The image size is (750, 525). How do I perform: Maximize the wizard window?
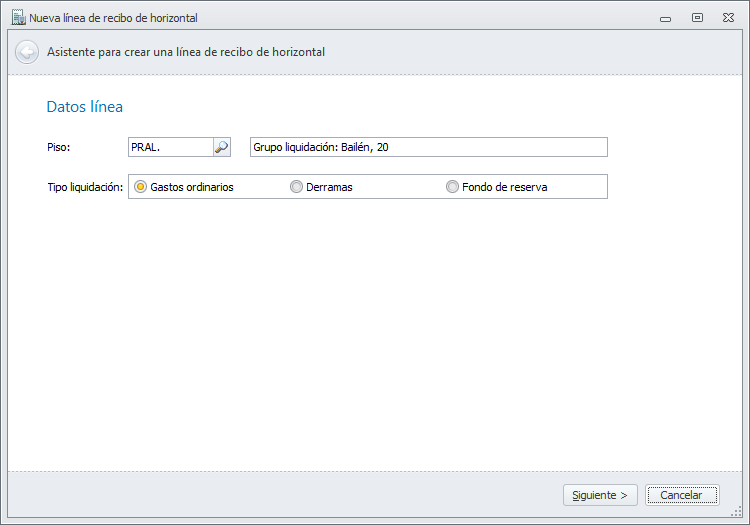[x=697, y=17]
